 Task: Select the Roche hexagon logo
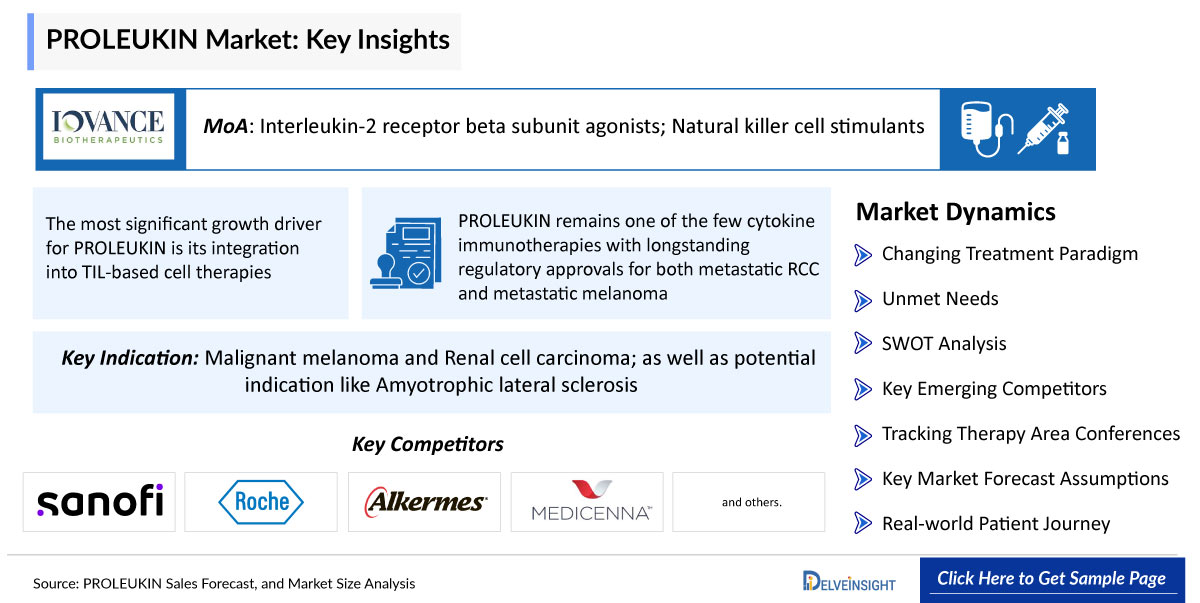pyautogui.click(x=262, y=501)
